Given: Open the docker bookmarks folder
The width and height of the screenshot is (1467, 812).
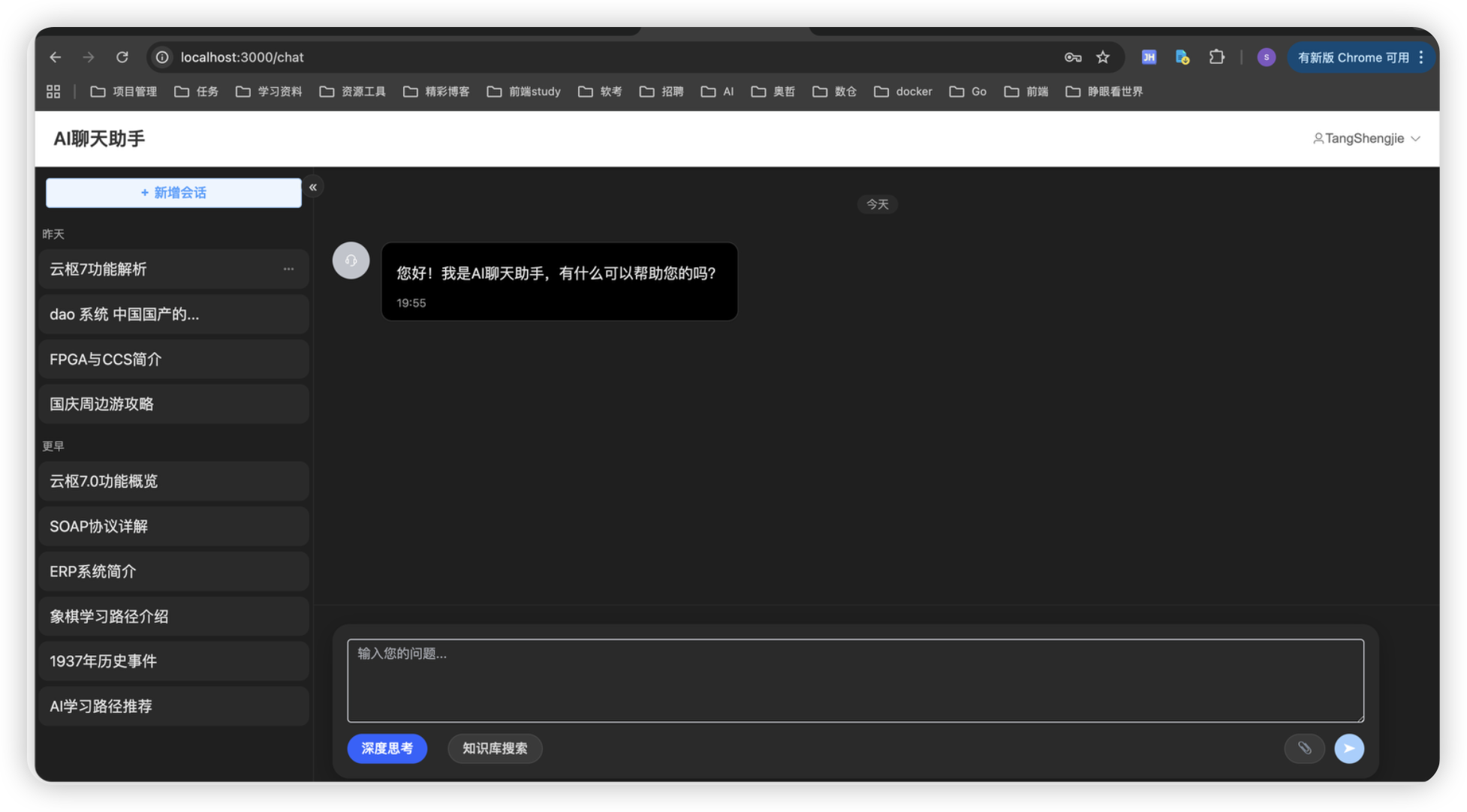Looking at the screenshot, I should pyautogui.click(x=903, y=92).
